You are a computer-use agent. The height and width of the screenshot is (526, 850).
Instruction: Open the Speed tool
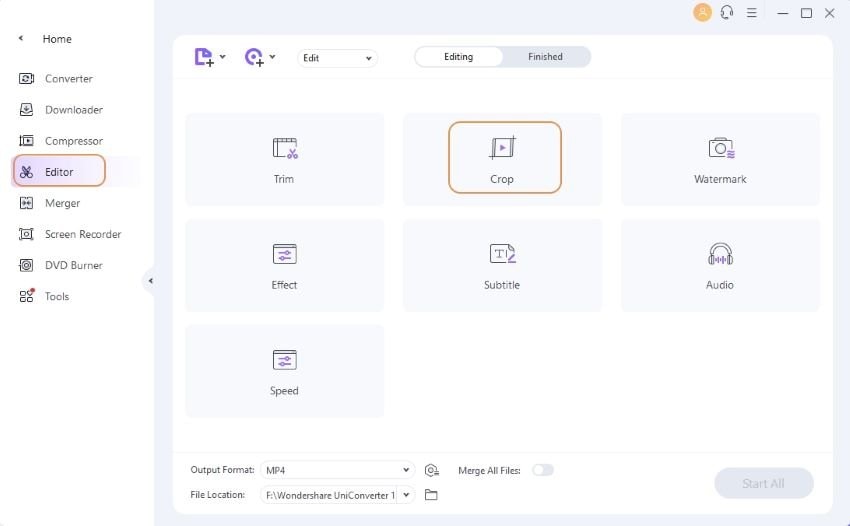(285, 371)
